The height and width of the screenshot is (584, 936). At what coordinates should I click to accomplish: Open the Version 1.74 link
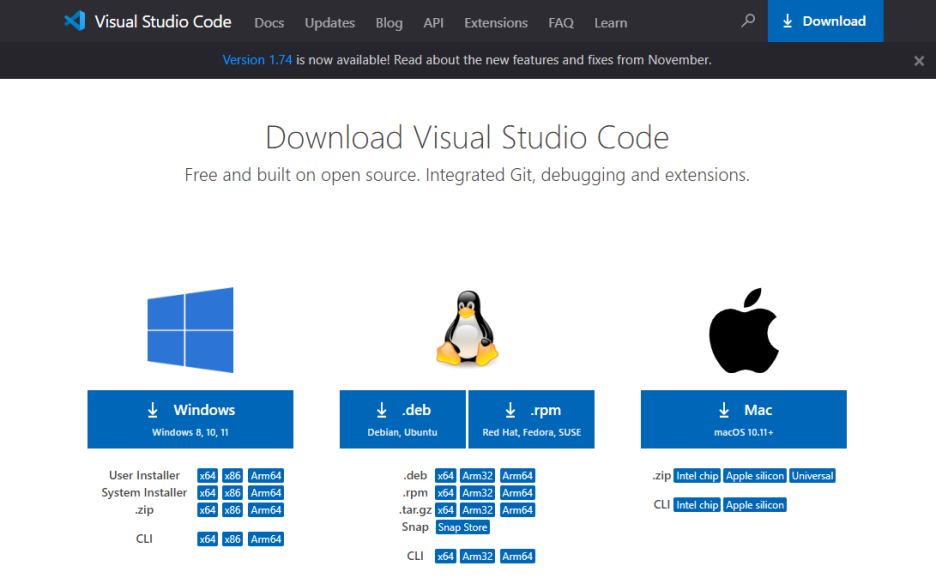pyautogui.click(x=257, y=60)
